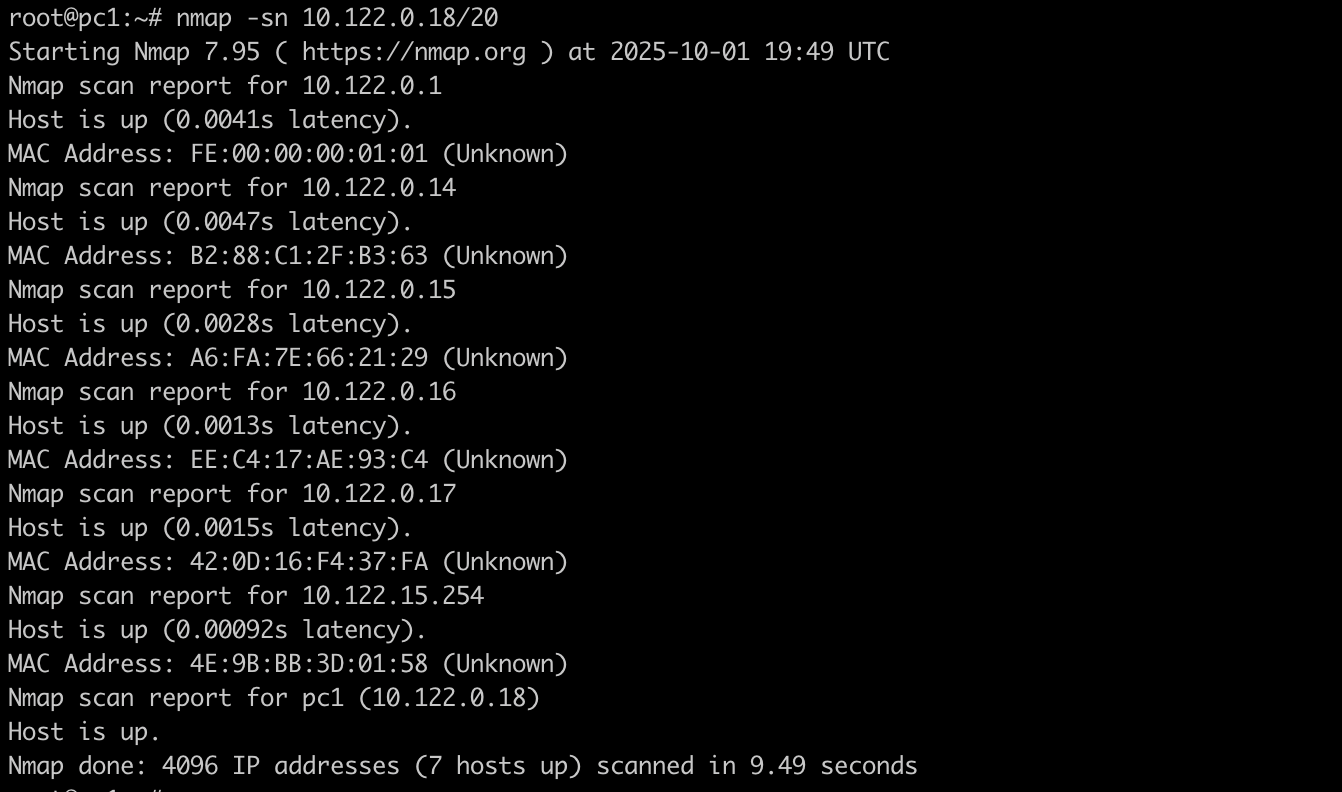
Task: Click IP address 10.122.0.1 in scan report
Action: pyautogui.click(x=371, y=86)
